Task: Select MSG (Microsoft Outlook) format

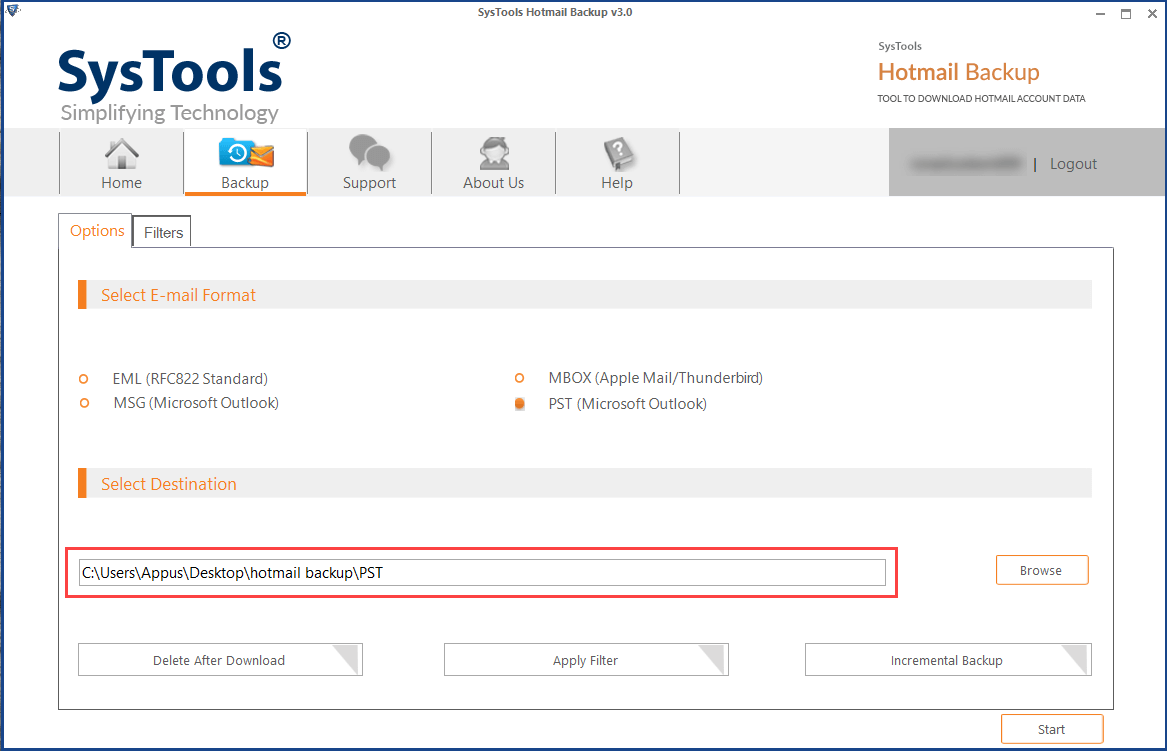Action: pyautogui.click(x=84, y=403)
